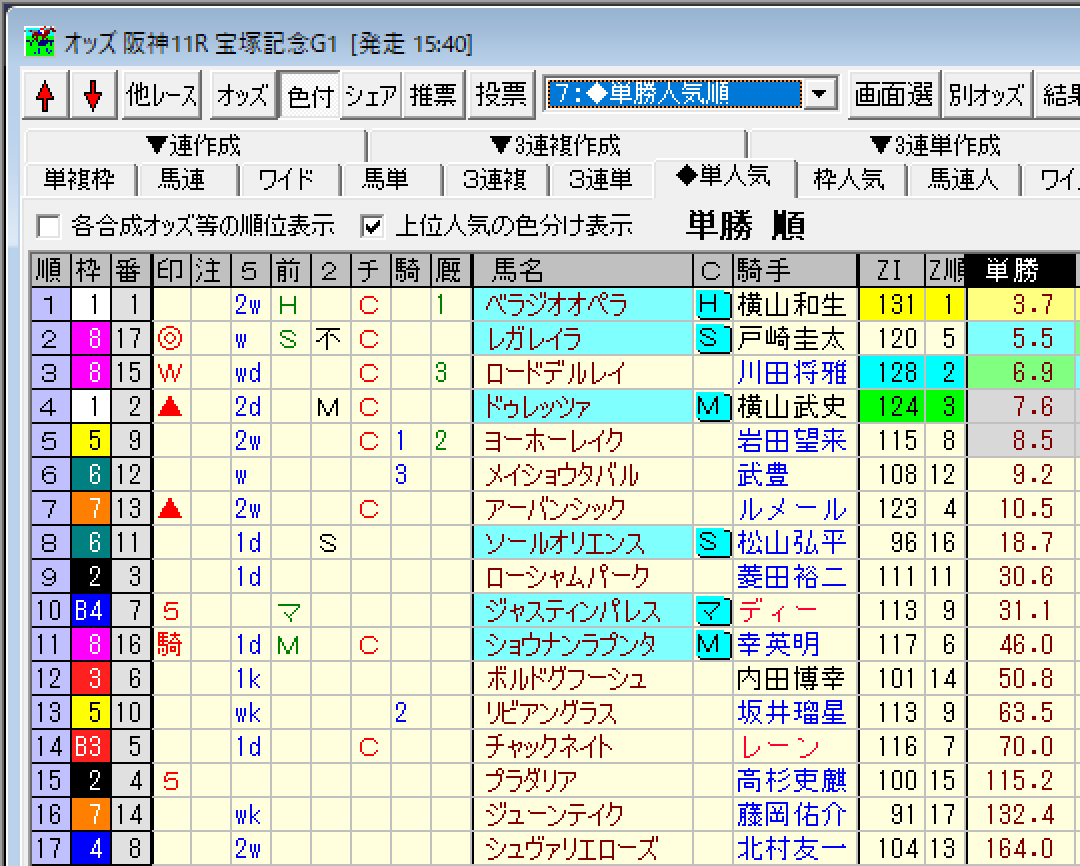Screen dimensions: 1080x866
Task: Open the 単勝人気順 dropdown arrow
Action: coord(820,93)
